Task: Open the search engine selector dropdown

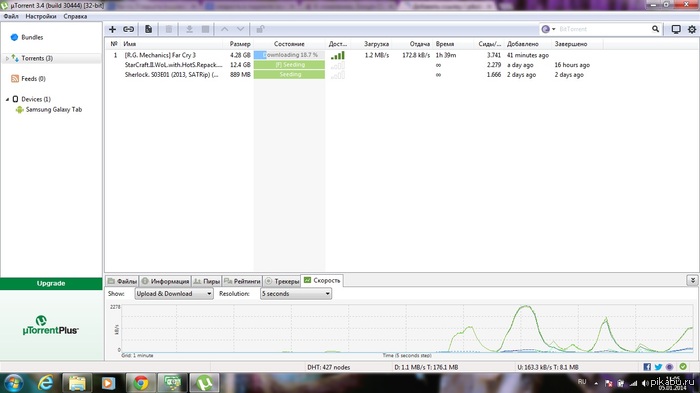Action: (x=548, y=29)
